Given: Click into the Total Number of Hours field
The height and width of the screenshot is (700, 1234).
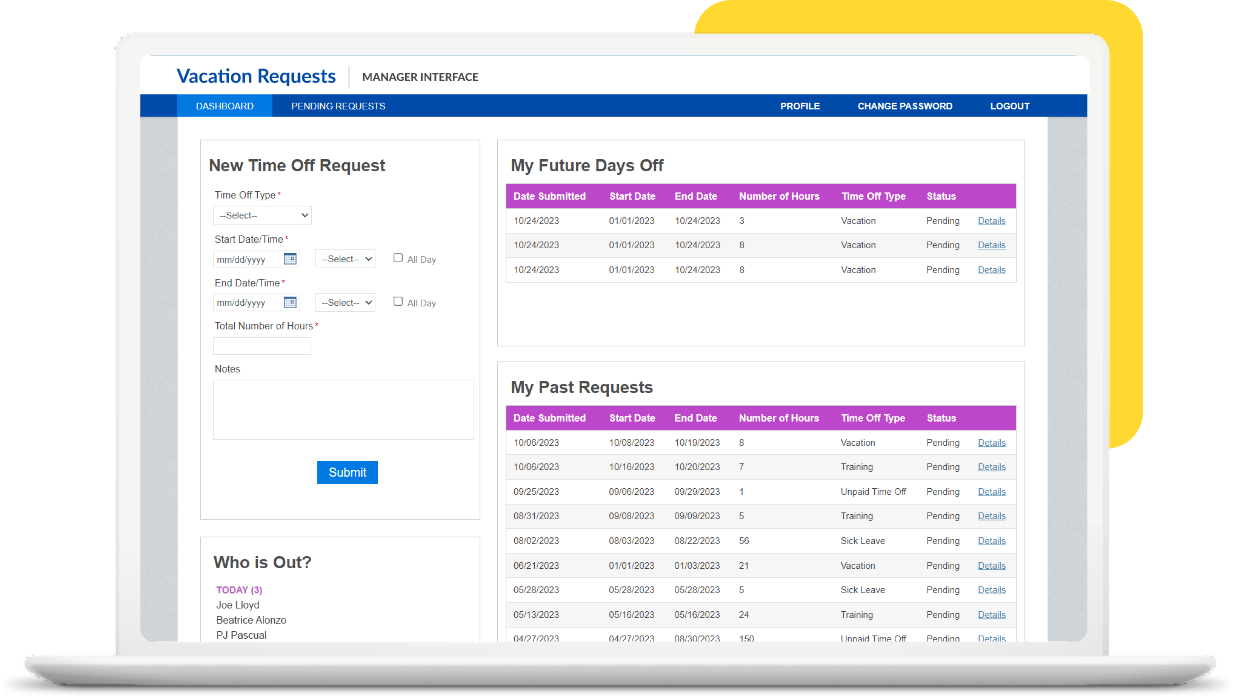Looking at the screenshot, I should 262,346.
